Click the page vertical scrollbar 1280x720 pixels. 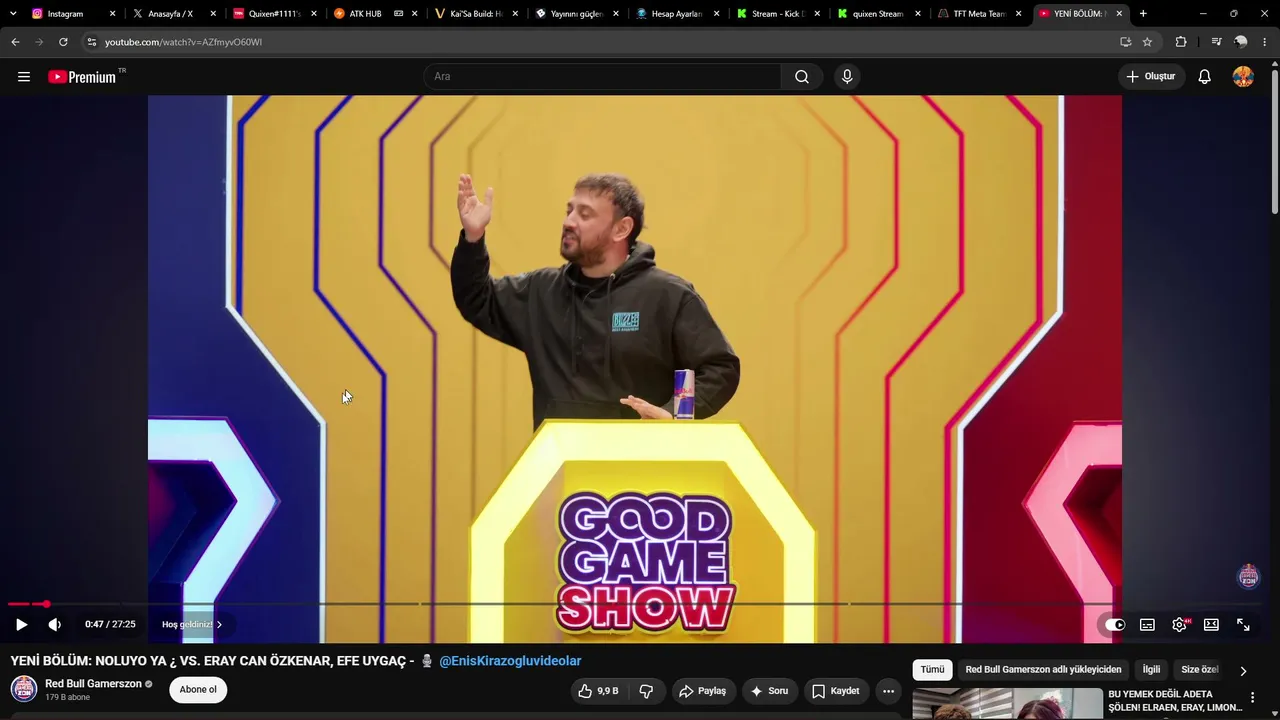(x=1275, y=140)
